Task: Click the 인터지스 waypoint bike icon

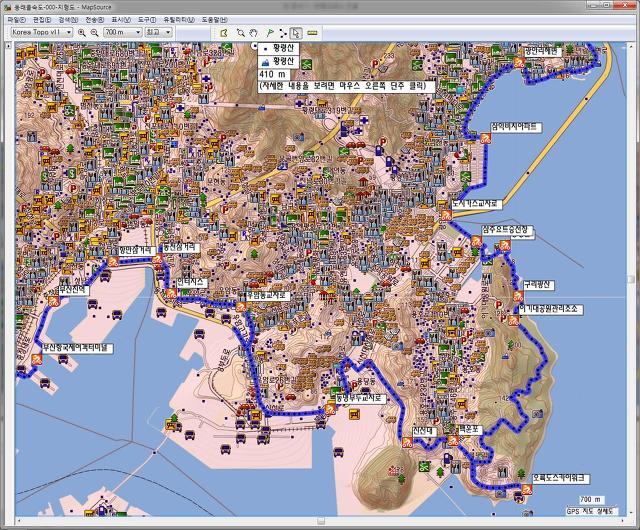Action: (171, 293)
